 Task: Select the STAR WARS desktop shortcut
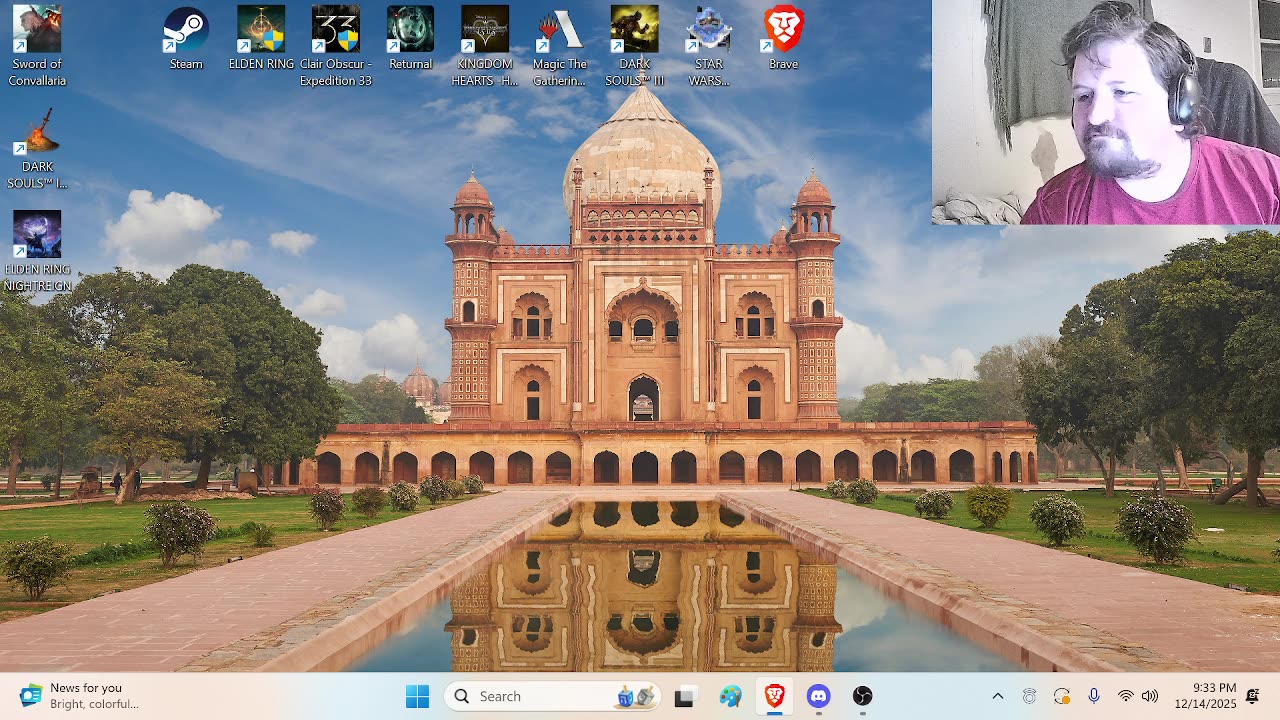(709, 46)
